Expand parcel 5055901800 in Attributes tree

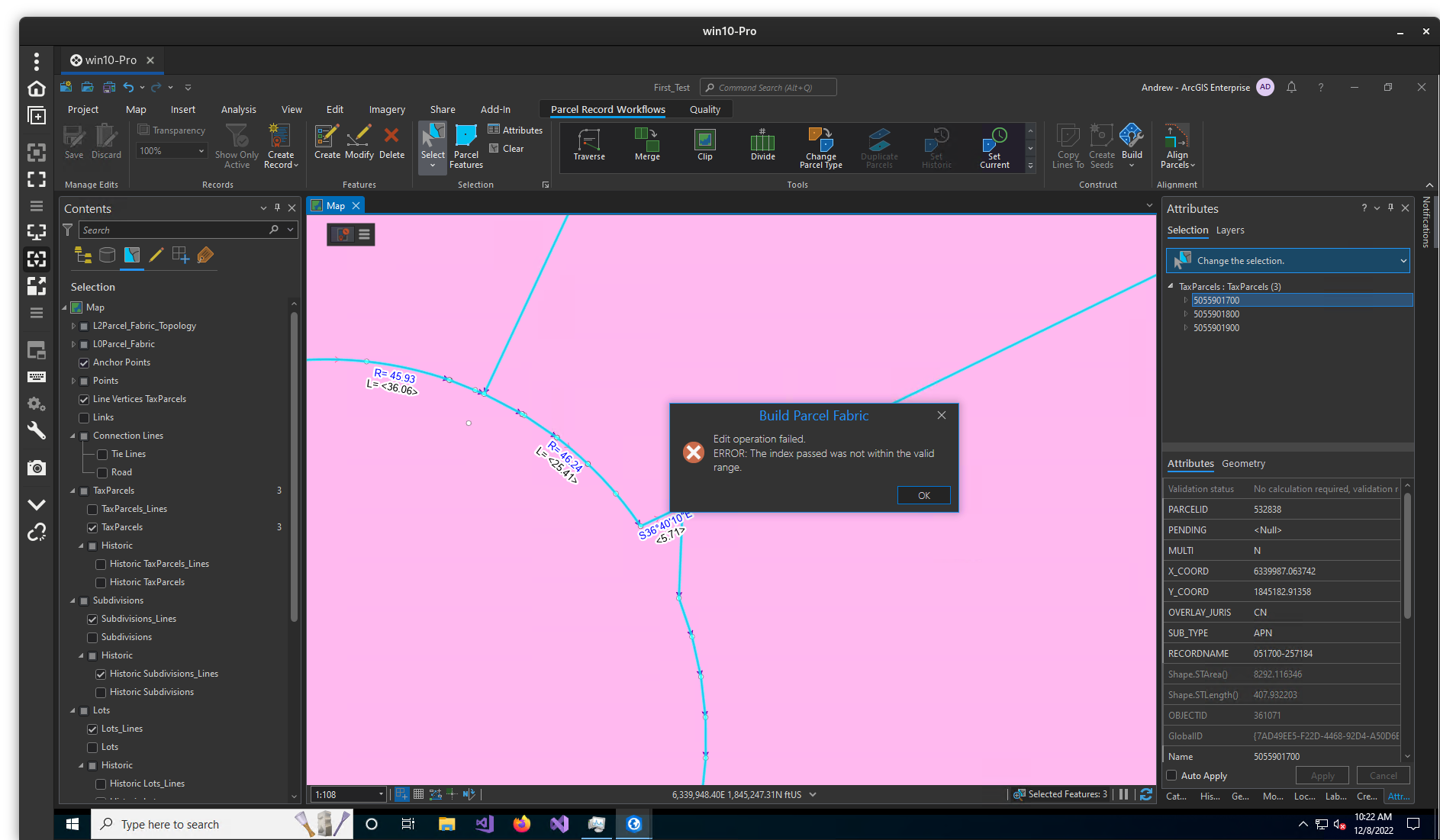tap(1185, 314)
